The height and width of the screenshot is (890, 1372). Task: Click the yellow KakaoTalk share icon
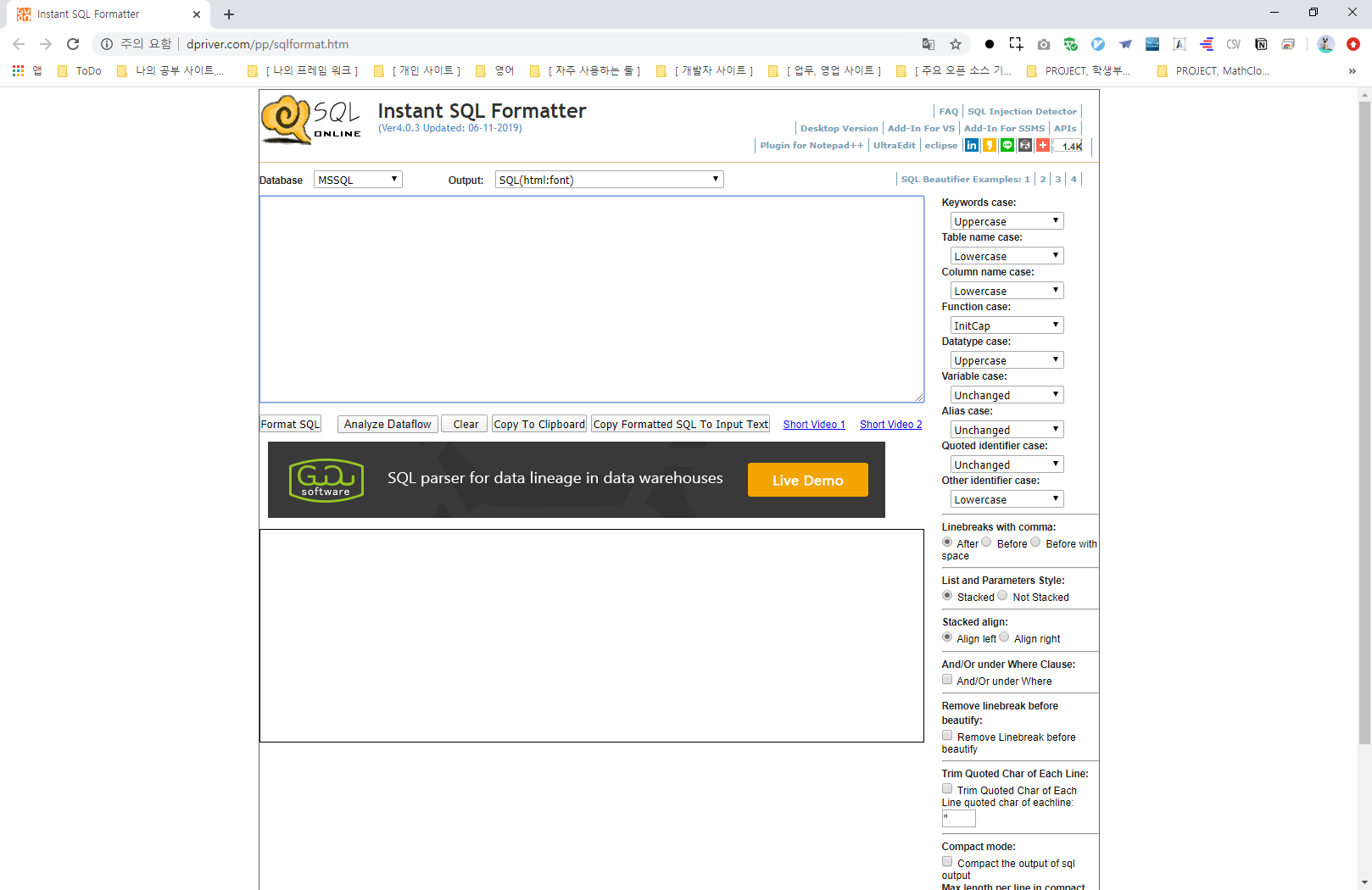click(990, 145)
